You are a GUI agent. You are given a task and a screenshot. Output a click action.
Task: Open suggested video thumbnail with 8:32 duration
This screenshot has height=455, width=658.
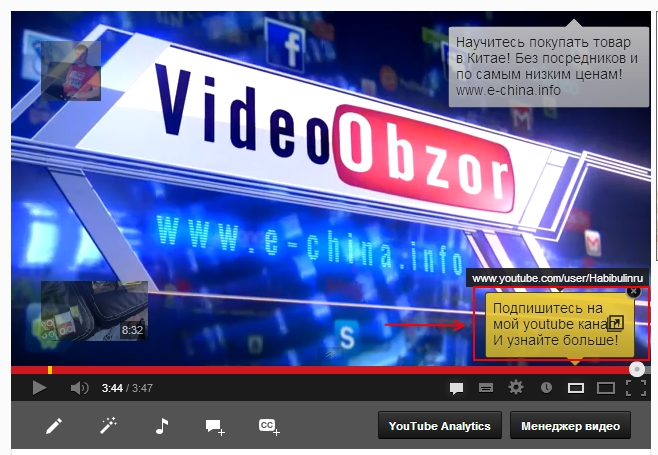click(94, 311)
